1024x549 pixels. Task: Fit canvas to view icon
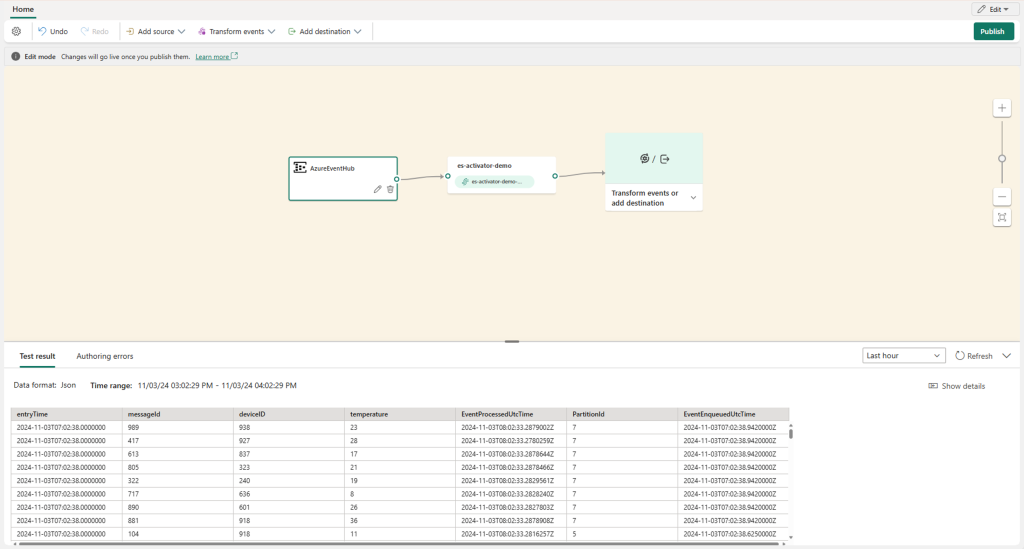click(1002, 217)
